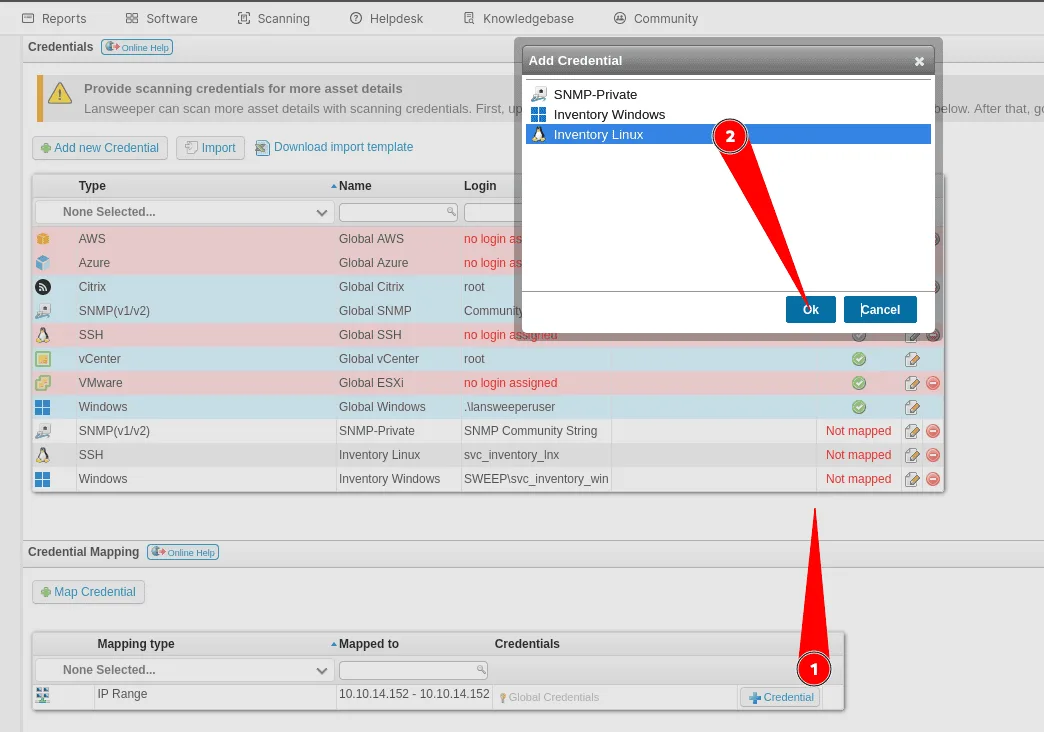
Task: Edit the Global ESXi credential
Action: click(912, 384)
